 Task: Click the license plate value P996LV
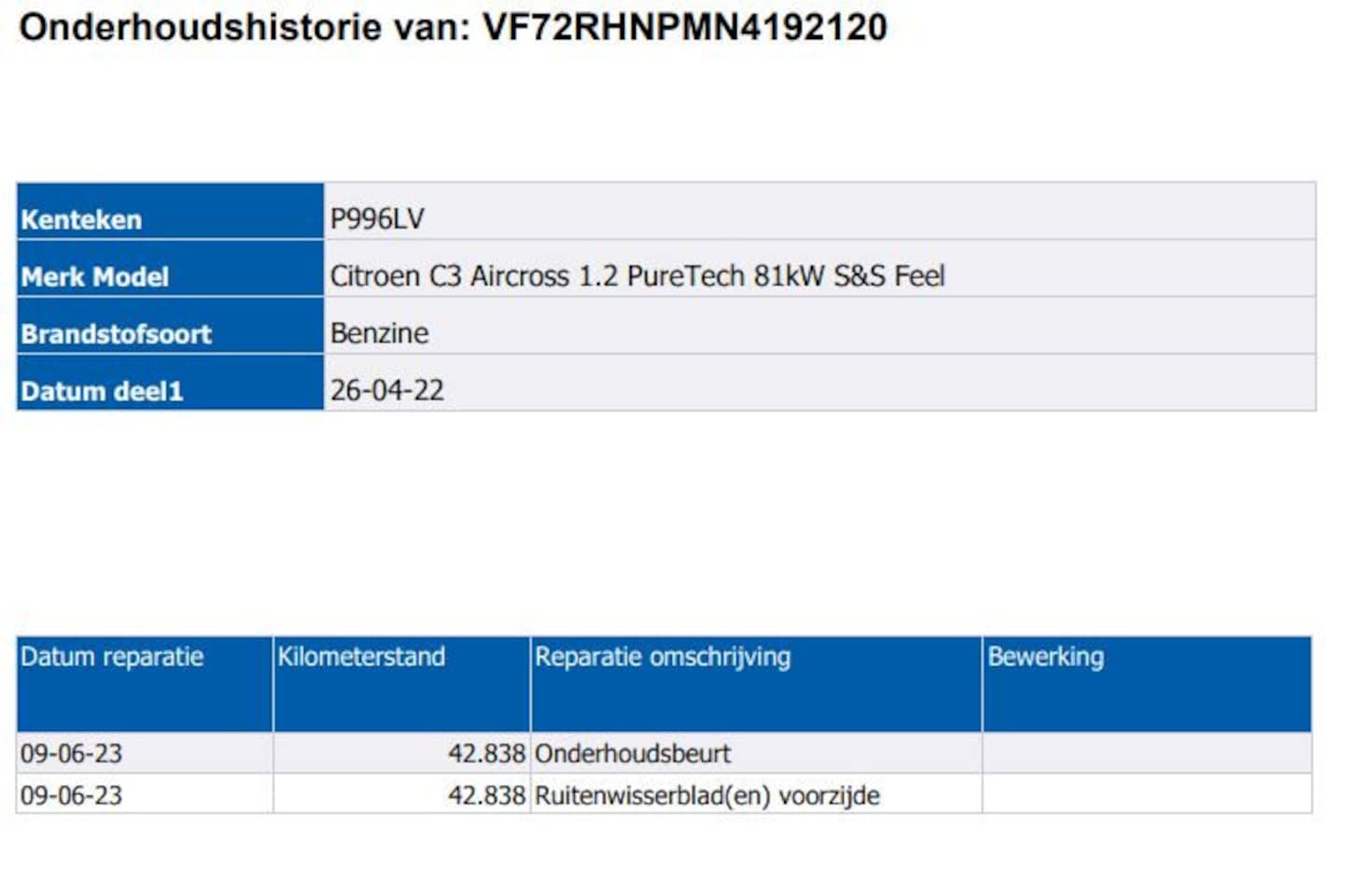pos(377,218)
